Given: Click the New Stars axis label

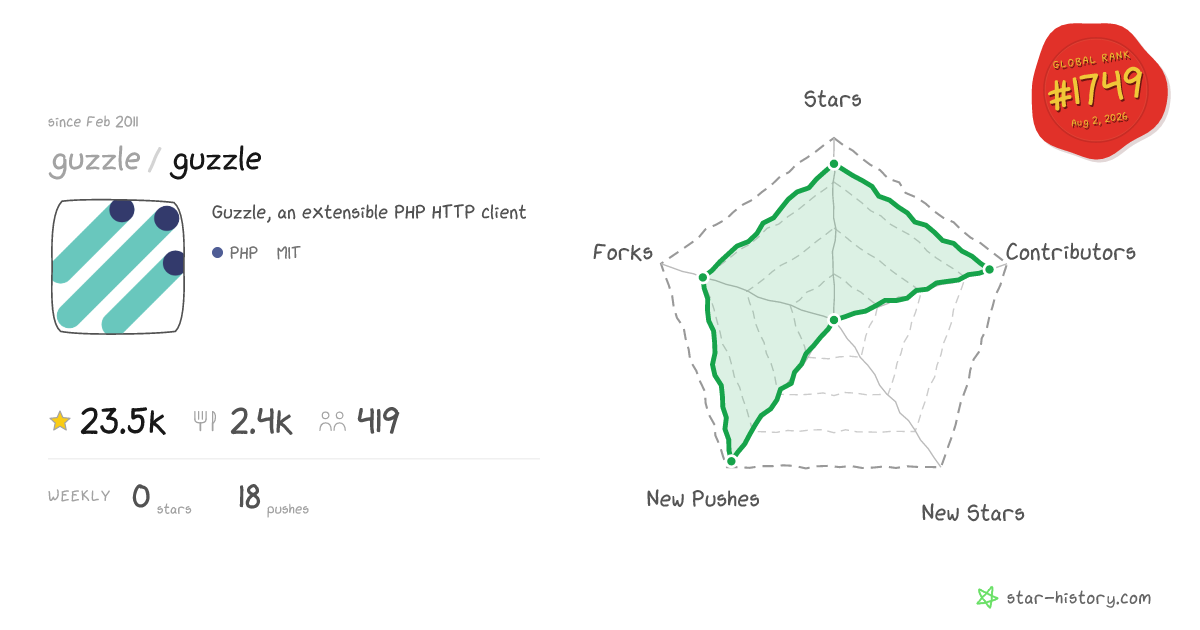Looking at the screenshot, I should 973,513.
